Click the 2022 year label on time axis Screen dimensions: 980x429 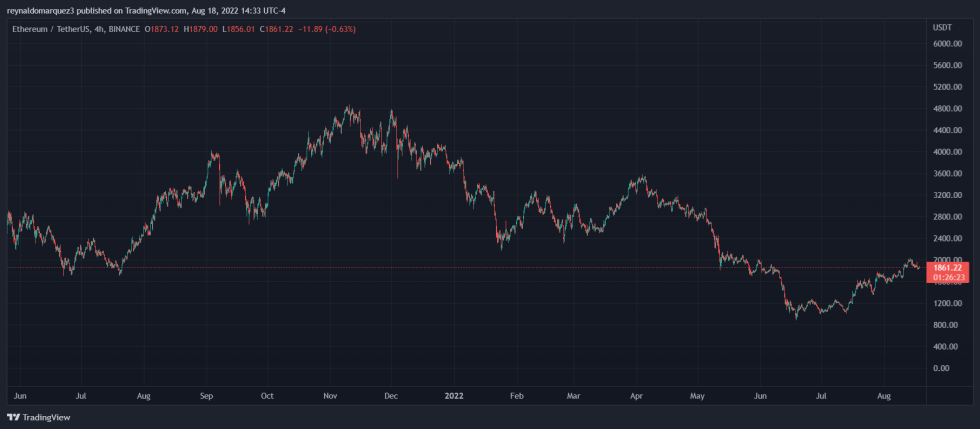pyautogui.click(x=453, y=396)
